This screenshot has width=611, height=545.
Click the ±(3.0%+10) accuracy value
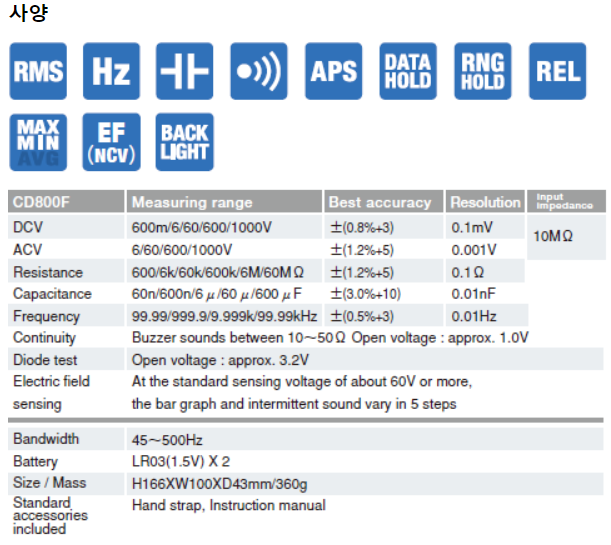[x=366, y=294]
